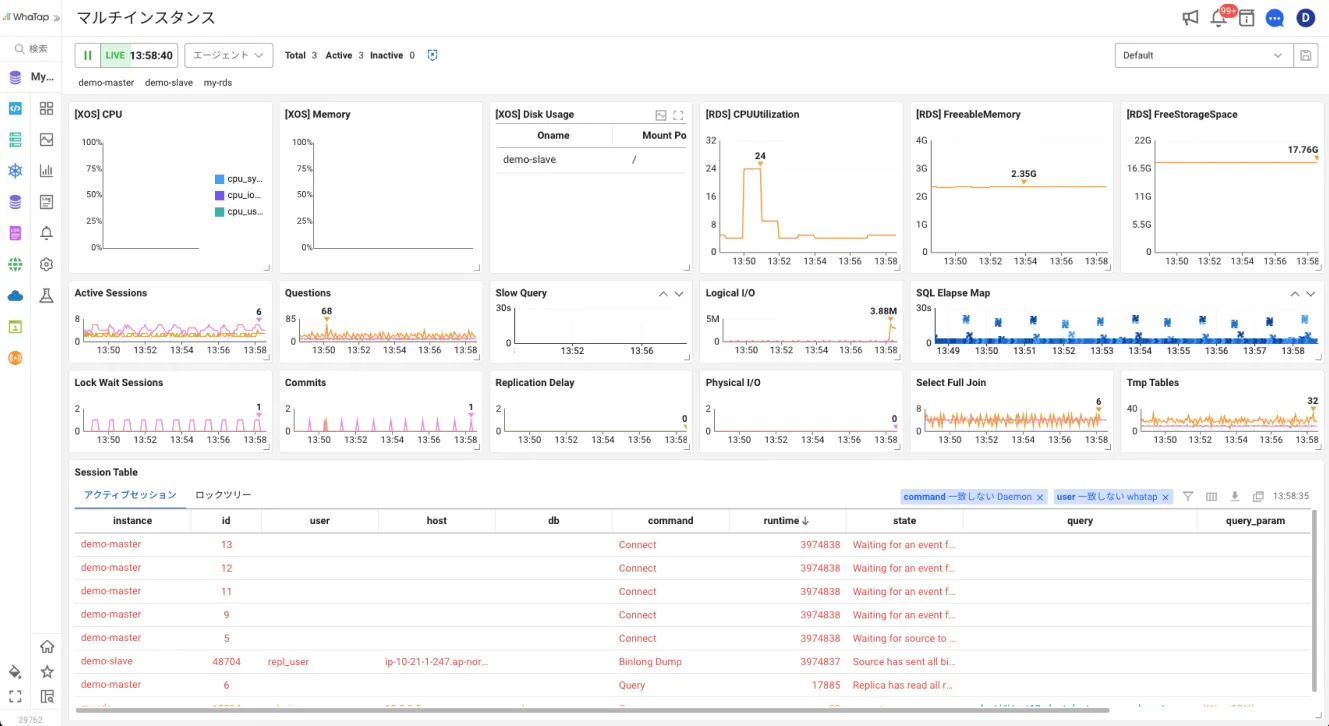The image size is (1329, 726).
Task: Open the announcements megaphone icon
Action: click(x=1190, y=18)
